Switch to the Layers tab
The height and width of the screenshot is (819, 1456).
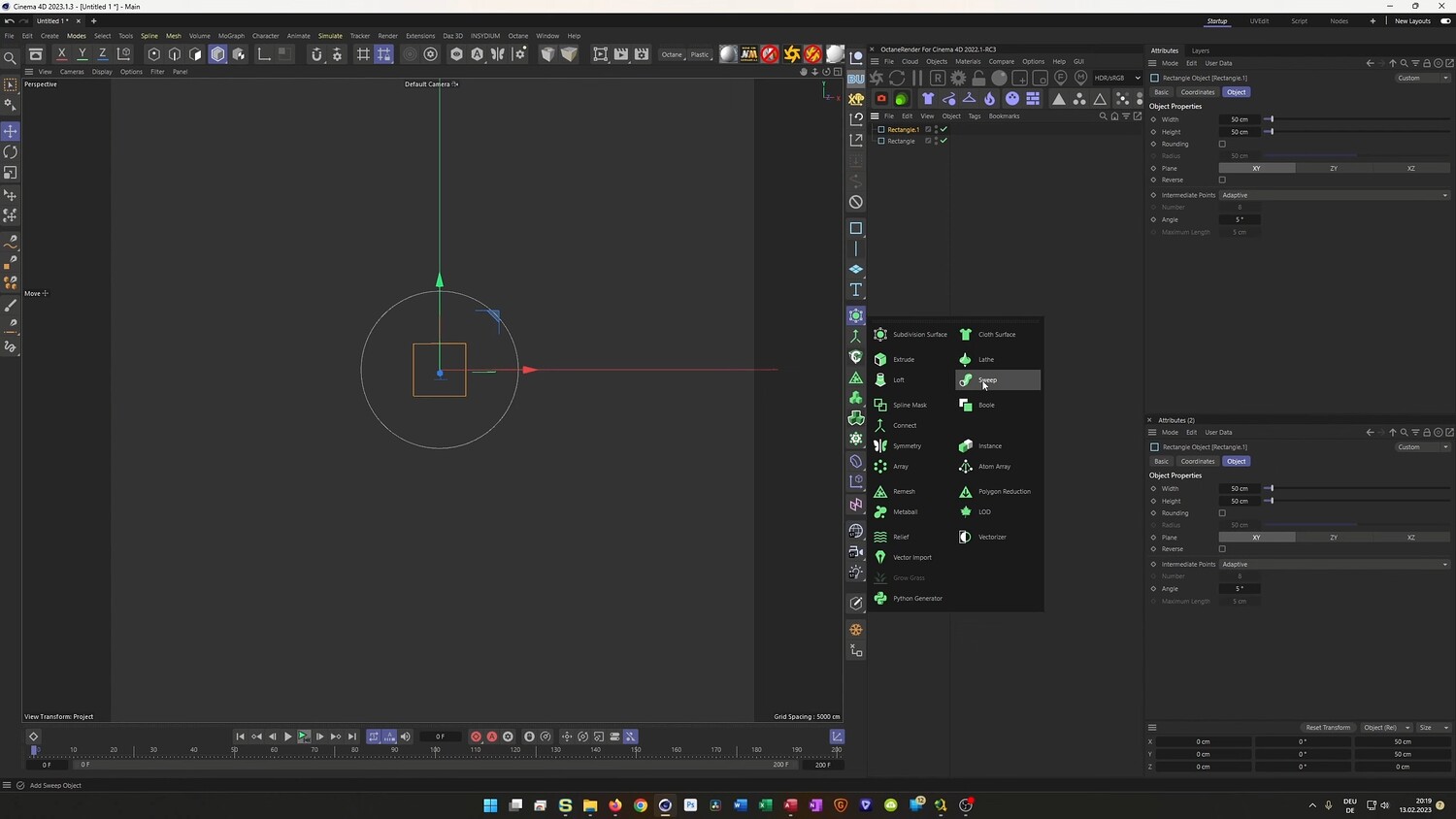tap(1201, 50)
